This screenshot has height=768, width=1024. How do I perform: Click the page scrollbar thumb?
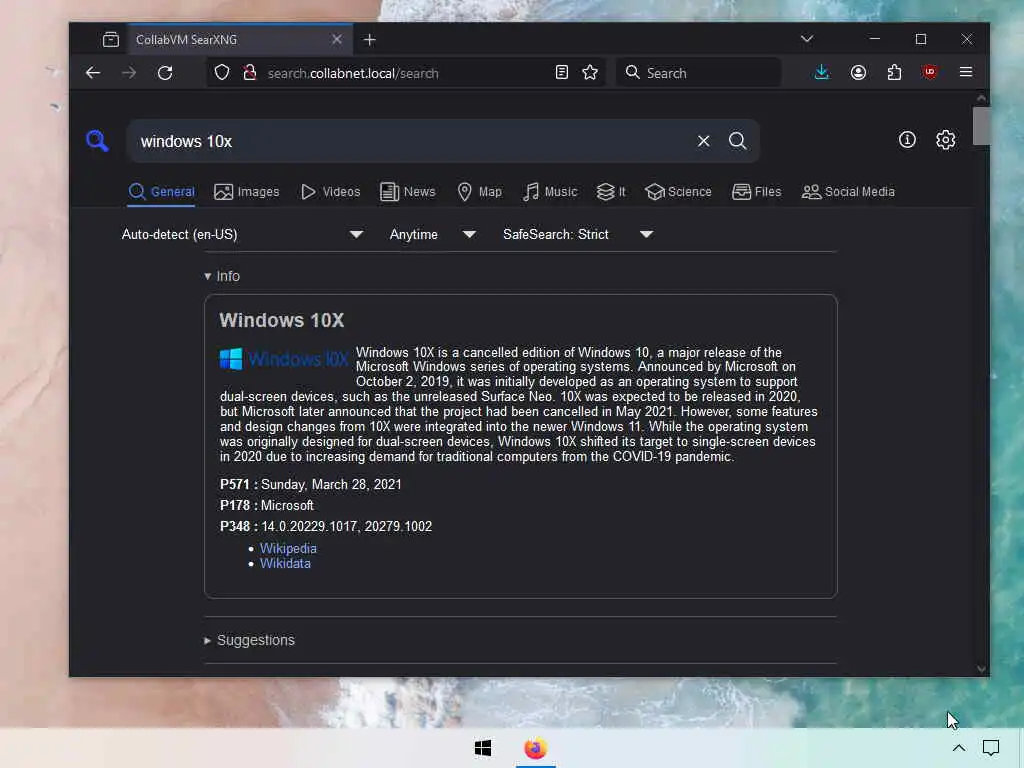click(981, 125)
